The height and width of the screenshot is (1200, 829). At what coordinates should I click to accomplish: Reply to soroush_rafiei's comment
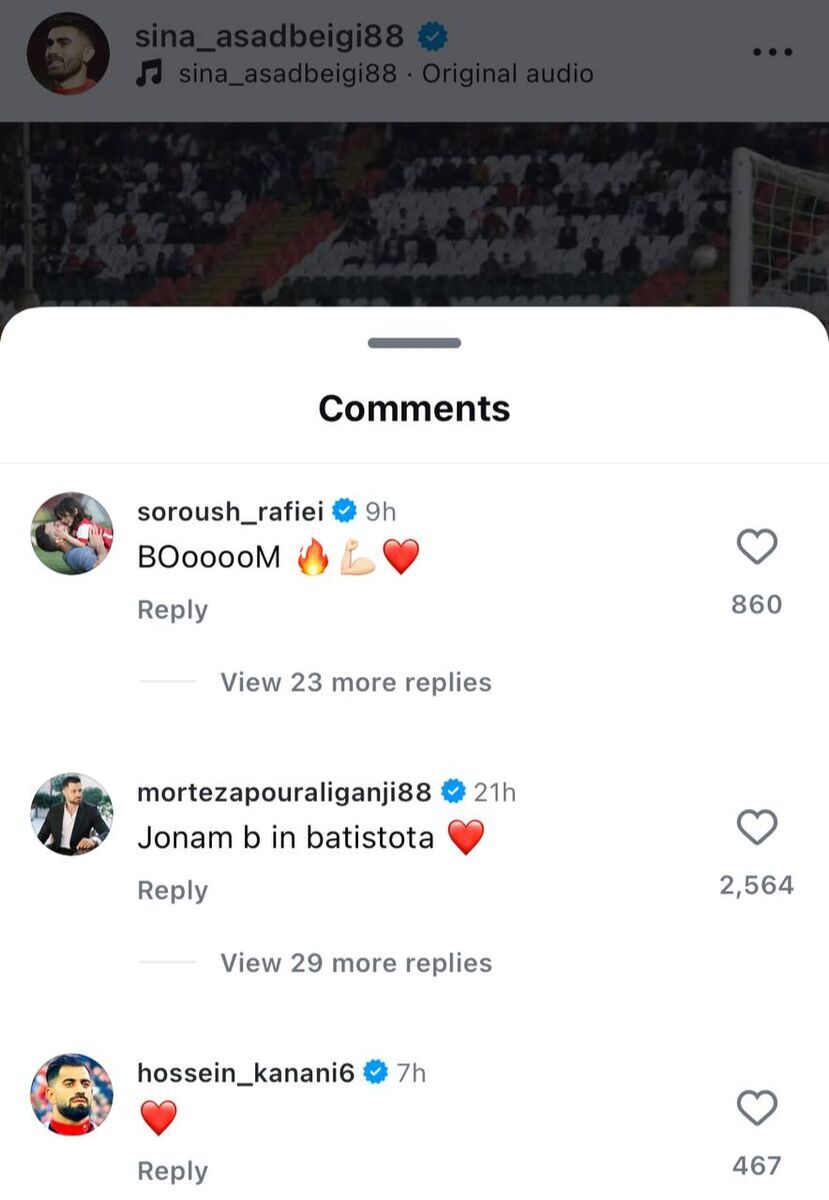point(172,610)
